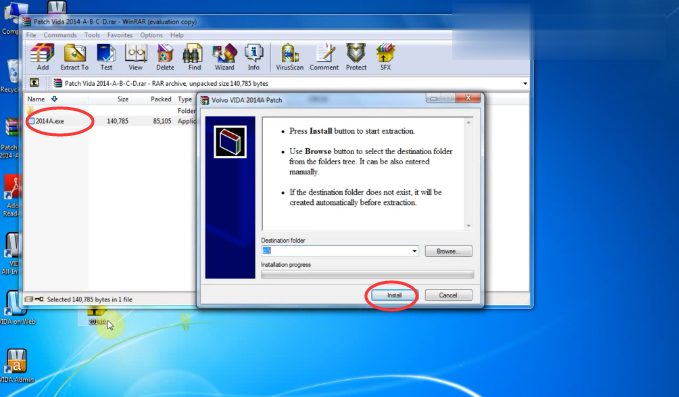This screenshot has width=679, height=397.
Task: Create an SFX archive
Action: tap(385, 57)
